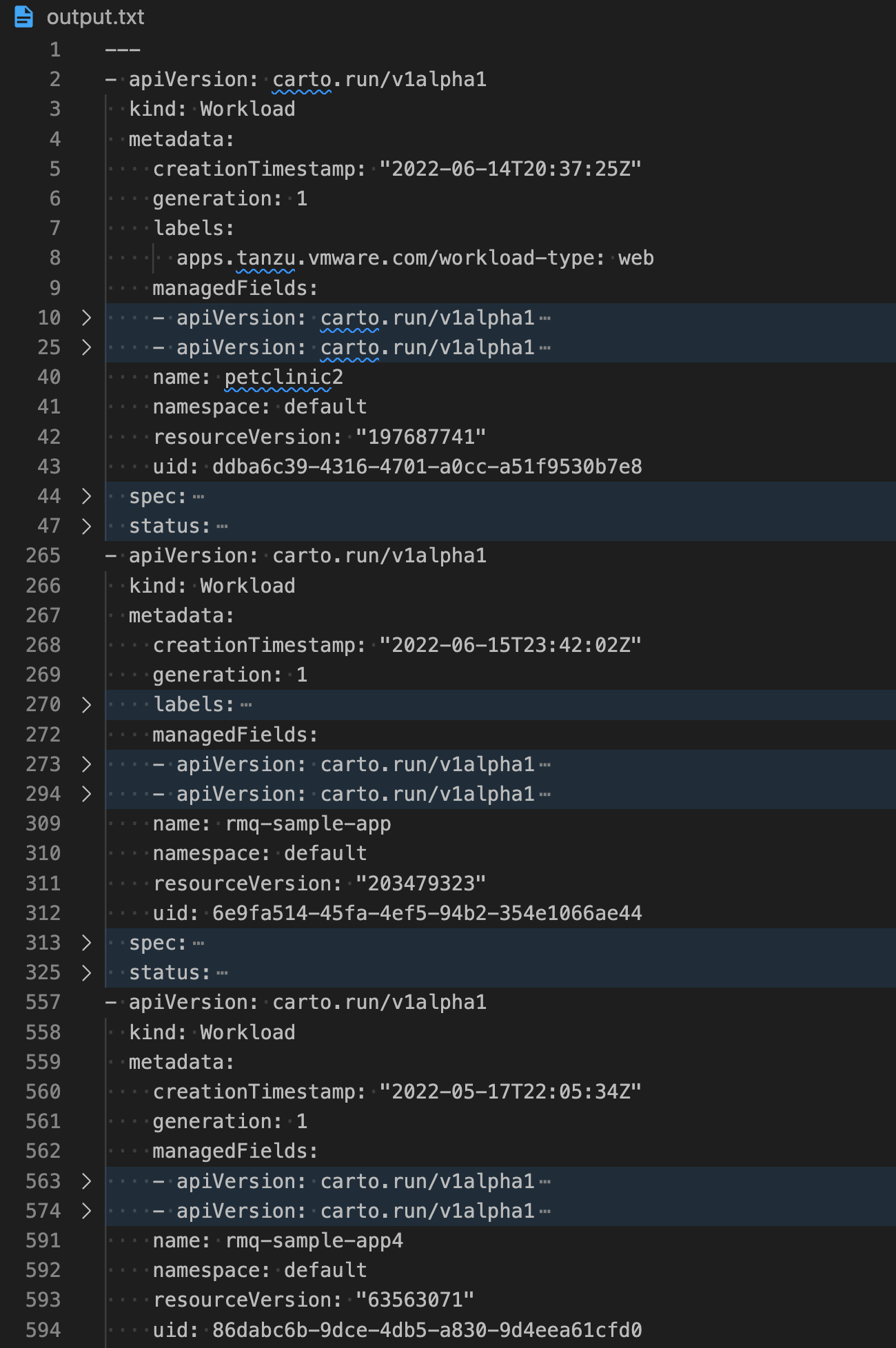The image size is (896, 1348).
Task: Click the uid ddba6c39-4316-4701-a0cc-a51f9530b7e8
Action: 427,467
